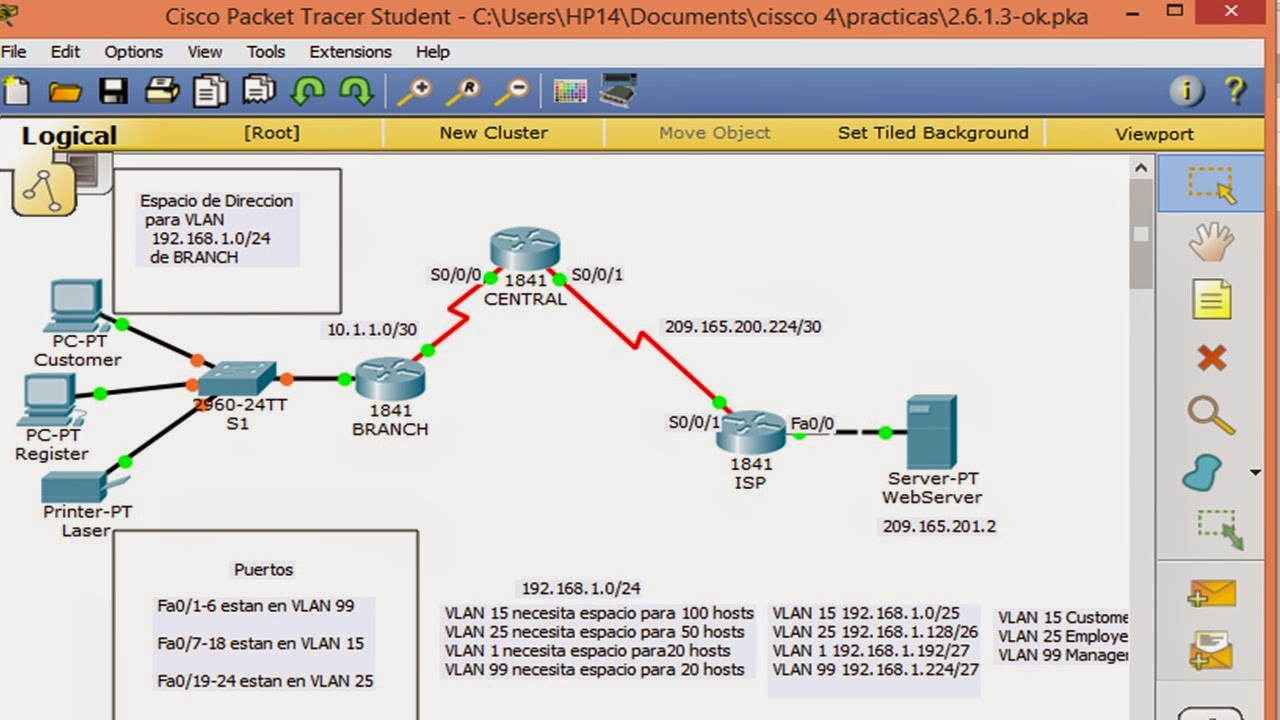This screenshot has width=1280, height=720.
Task: Create a cluster with New Cluster
Action: [x=493, y=132]
